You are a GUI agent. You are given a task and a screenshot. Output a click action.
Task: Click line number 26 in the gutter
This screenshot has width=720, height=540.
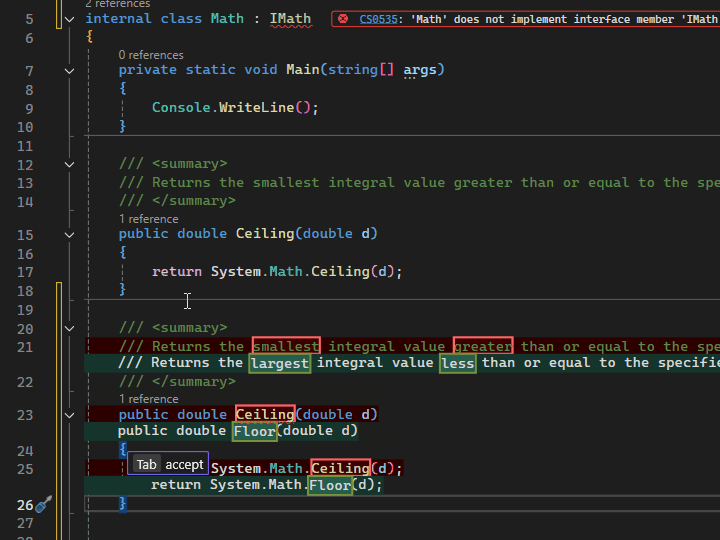(x=25, y=505)
